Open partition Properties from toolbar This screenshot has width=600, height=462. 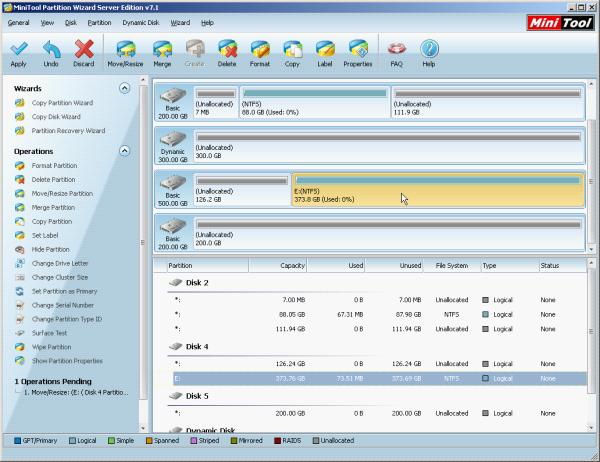click(358, 54)
